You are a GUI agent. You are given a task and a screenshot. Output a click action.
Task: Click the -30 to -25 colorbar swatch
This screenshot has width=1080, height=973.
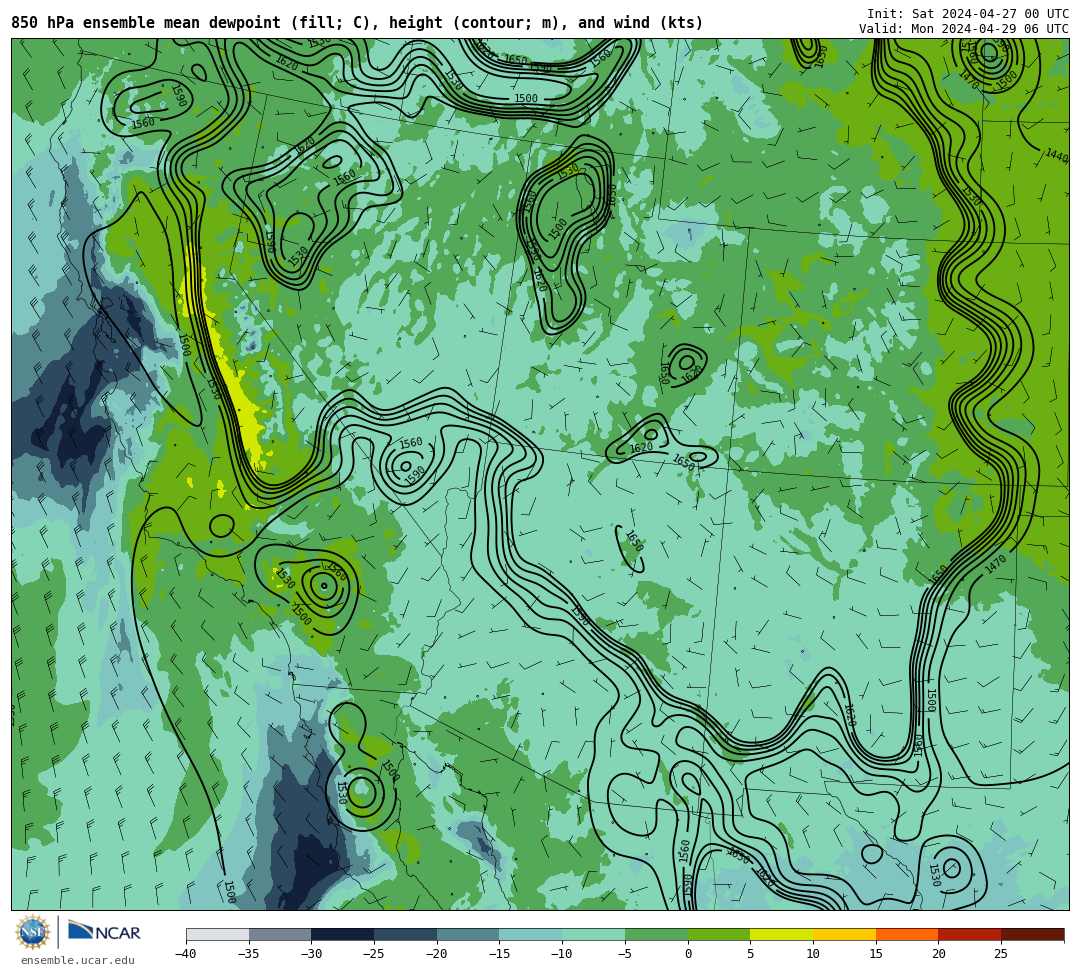point(343,934)
